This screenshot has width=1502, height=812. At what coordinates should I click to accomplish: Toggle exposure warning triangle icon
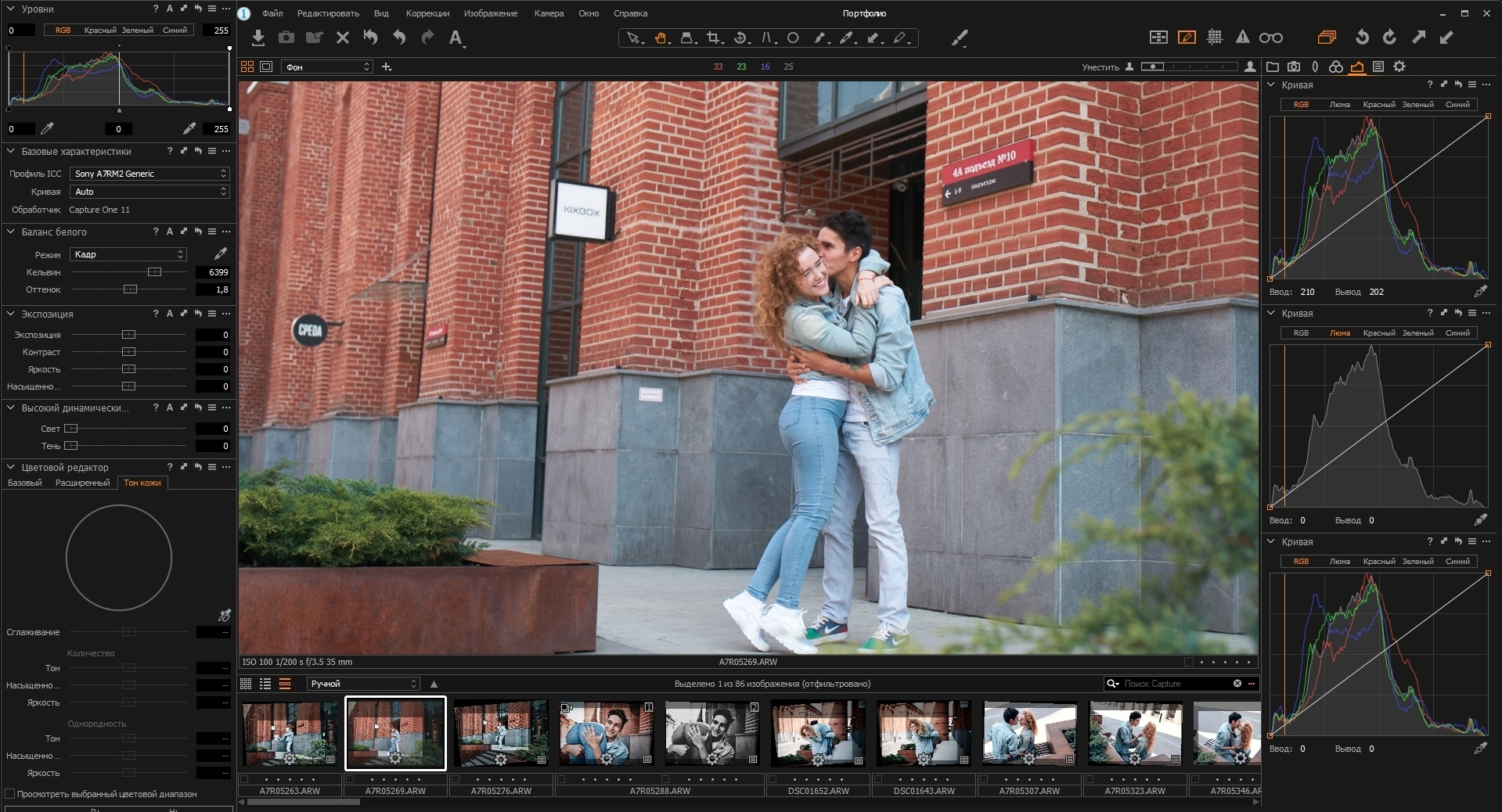[x=1242, y=37]
